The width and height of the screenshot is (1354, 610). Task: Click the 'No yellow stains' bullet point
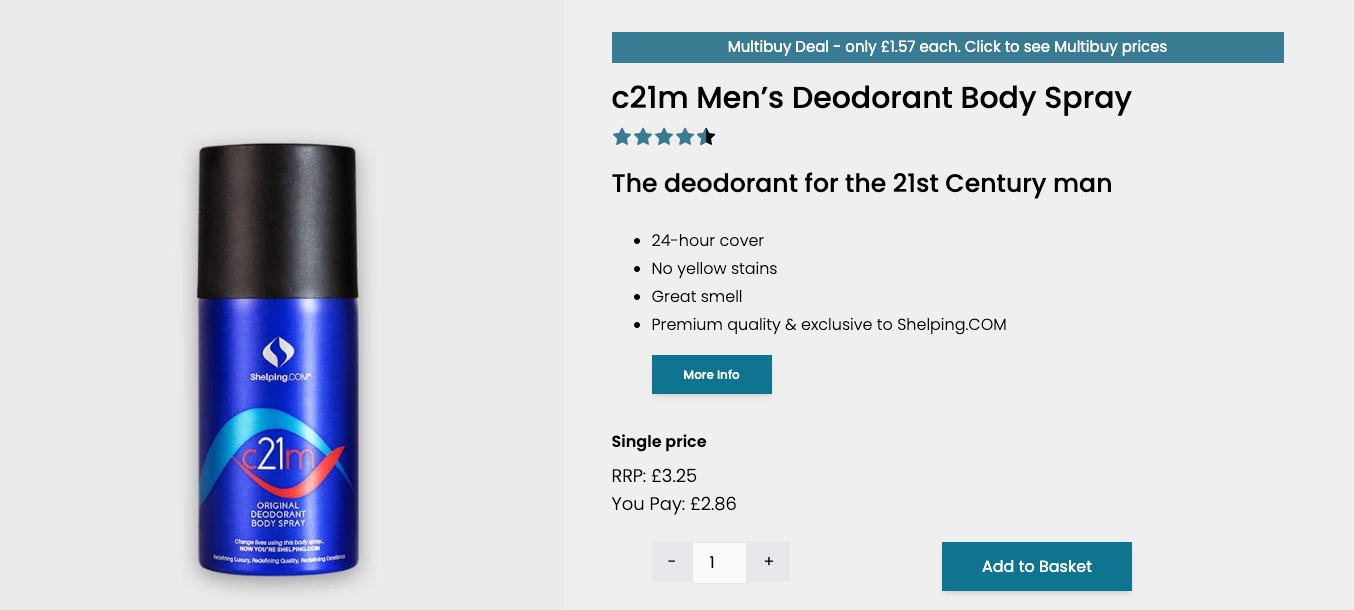pyautogui.click(x=713, y=269)
